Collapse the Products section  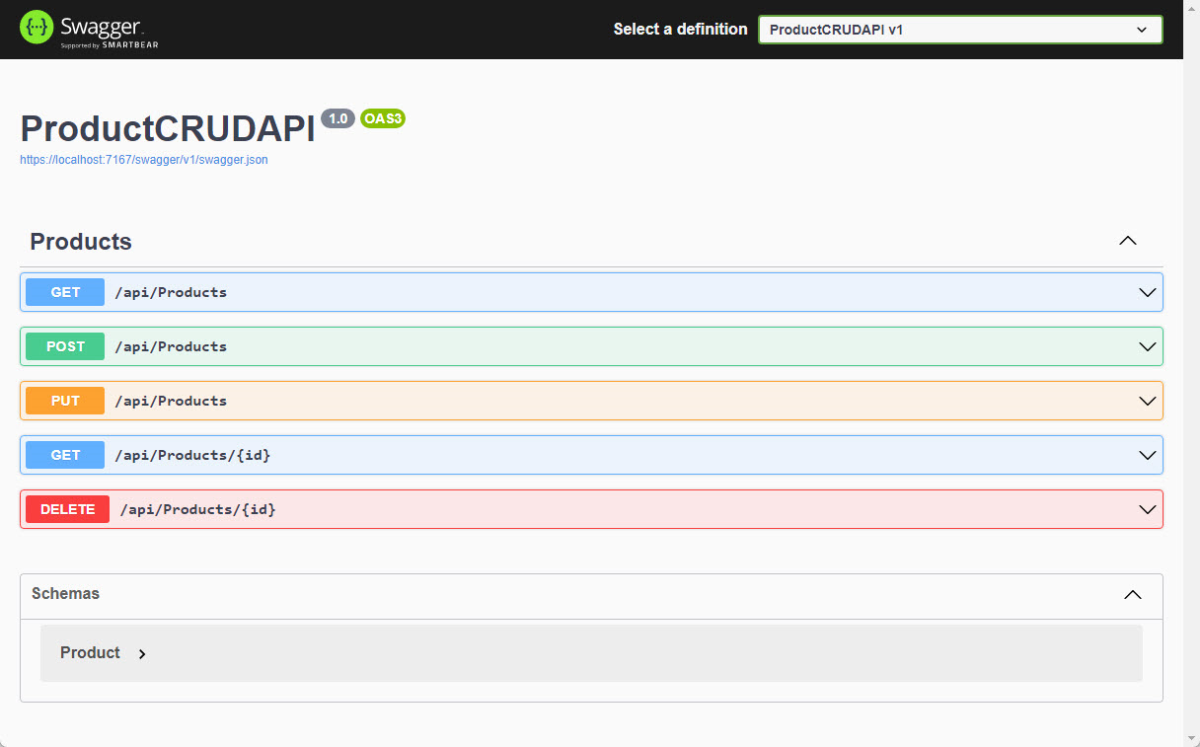(1128, 241)
